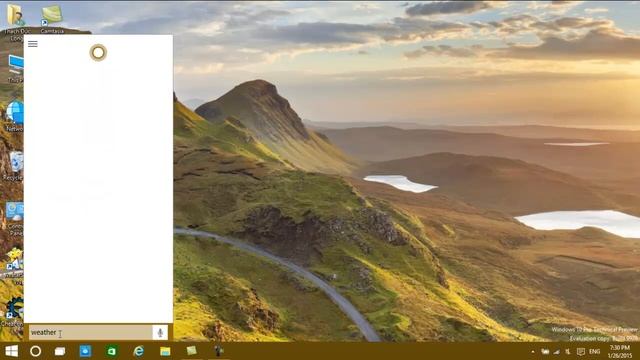Open the Action Center notifications icon
Screen dimensions: 640x360
[581, 351]
